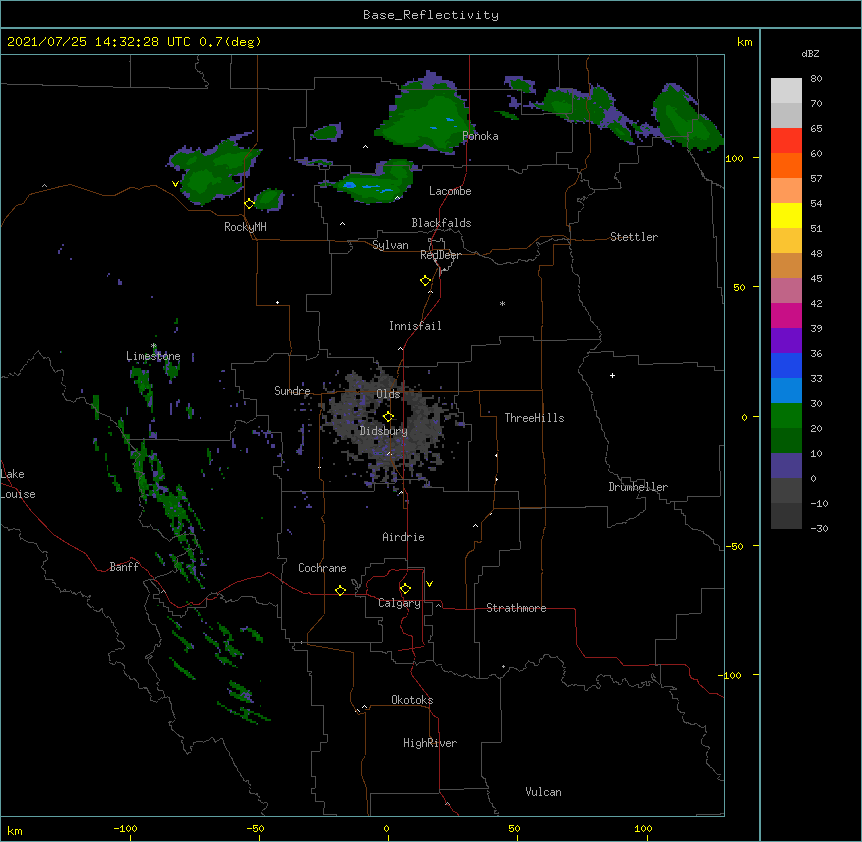
Task: Click the Banff town label
Action: [124, 567]
